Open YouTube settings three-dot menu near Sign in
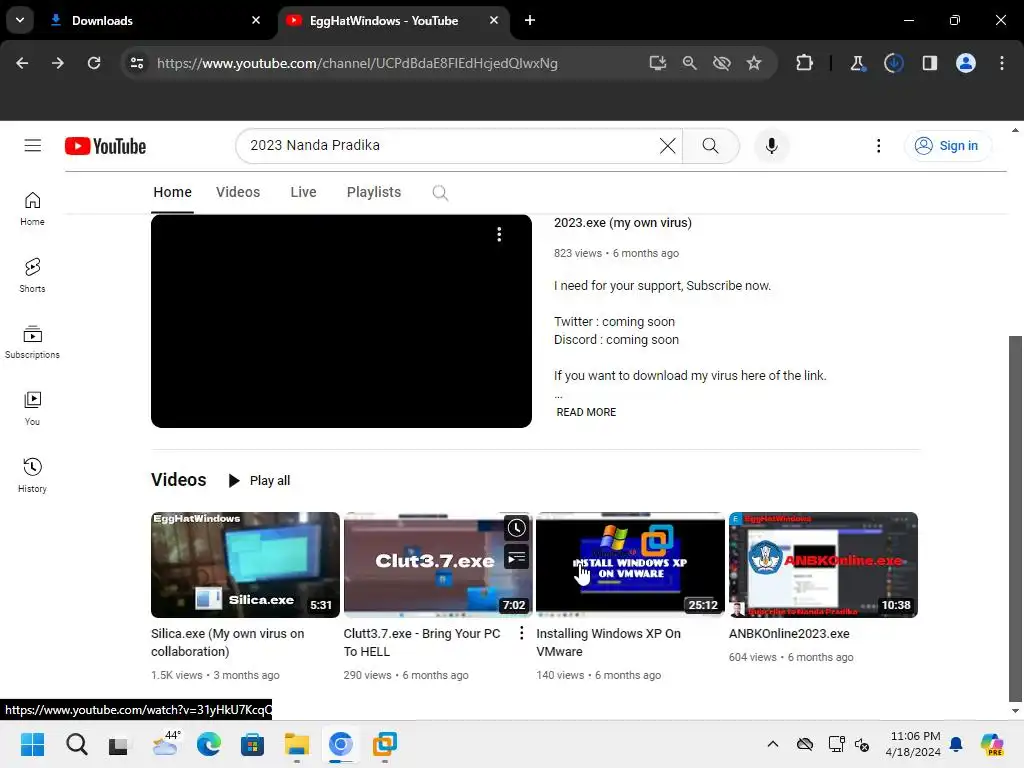This screenshot has height=768, width=1024. pyautogui.click(x=878, y=146)
